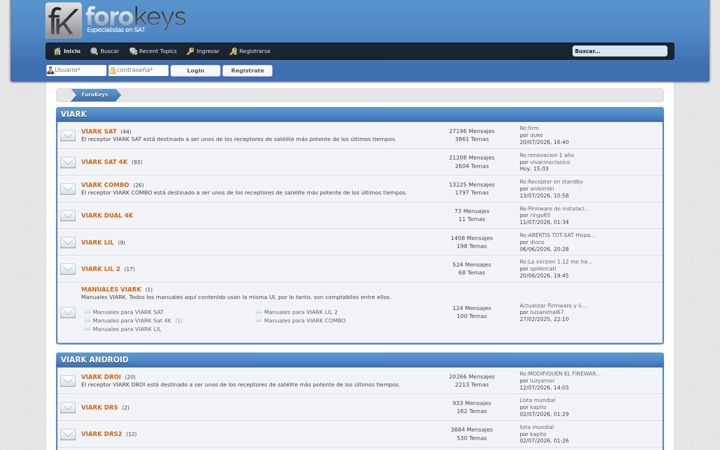Open the VIARK SAT 4K forum

(104, 162)
